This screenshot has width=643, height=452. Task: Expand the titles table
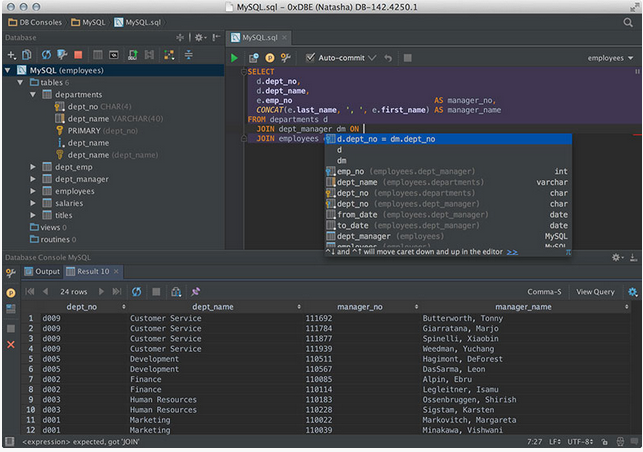tap(33, 215)
